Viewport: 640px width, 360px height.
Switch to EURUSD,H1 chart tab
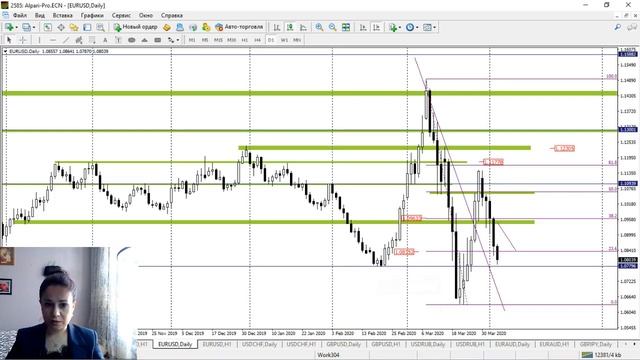tap(217, 344)
